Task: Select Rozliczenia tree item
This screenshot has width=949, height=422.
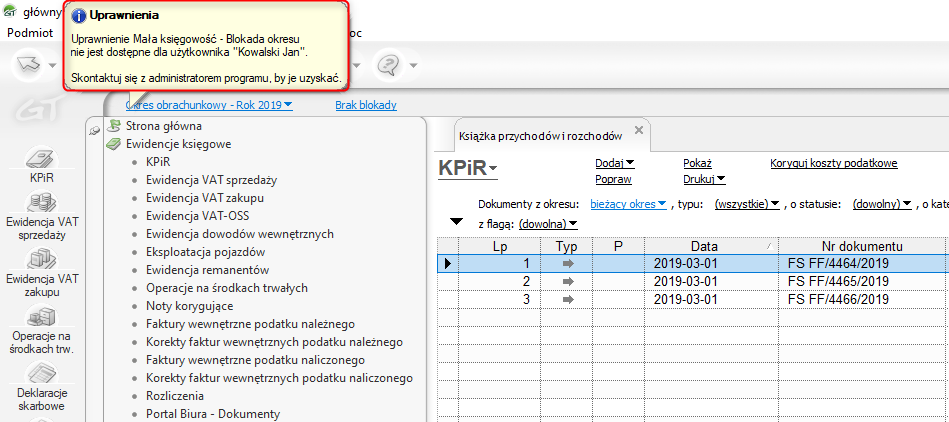Action: (175, 396)
